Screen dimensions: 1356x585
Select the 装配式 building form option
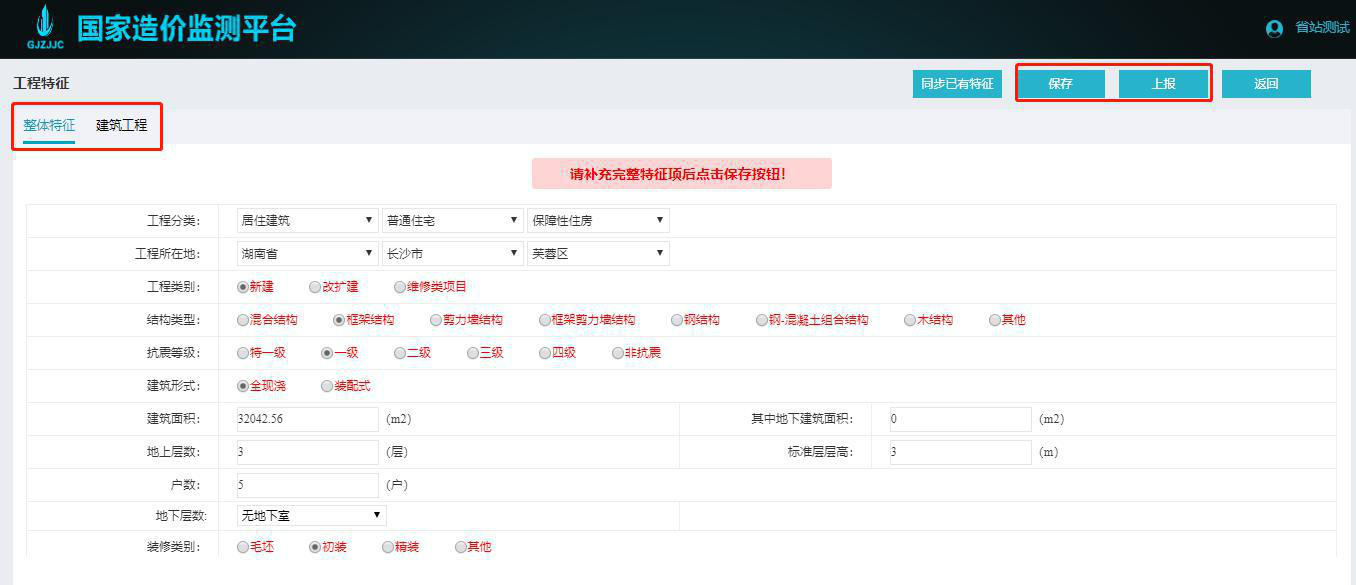(326, 385)
